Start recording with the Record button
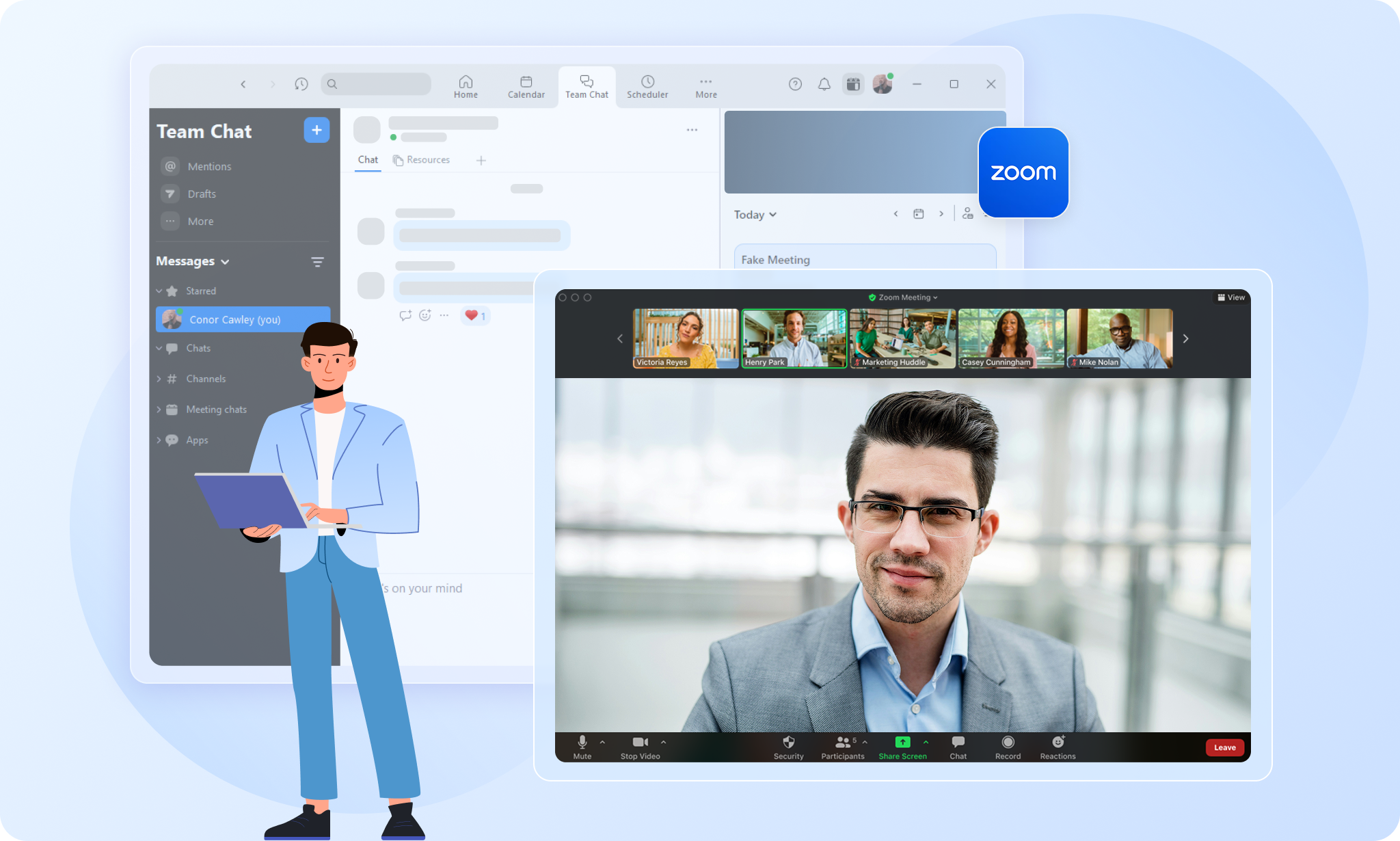Viewport: 1400px width, 841px height. click(x=1008, y=747)
